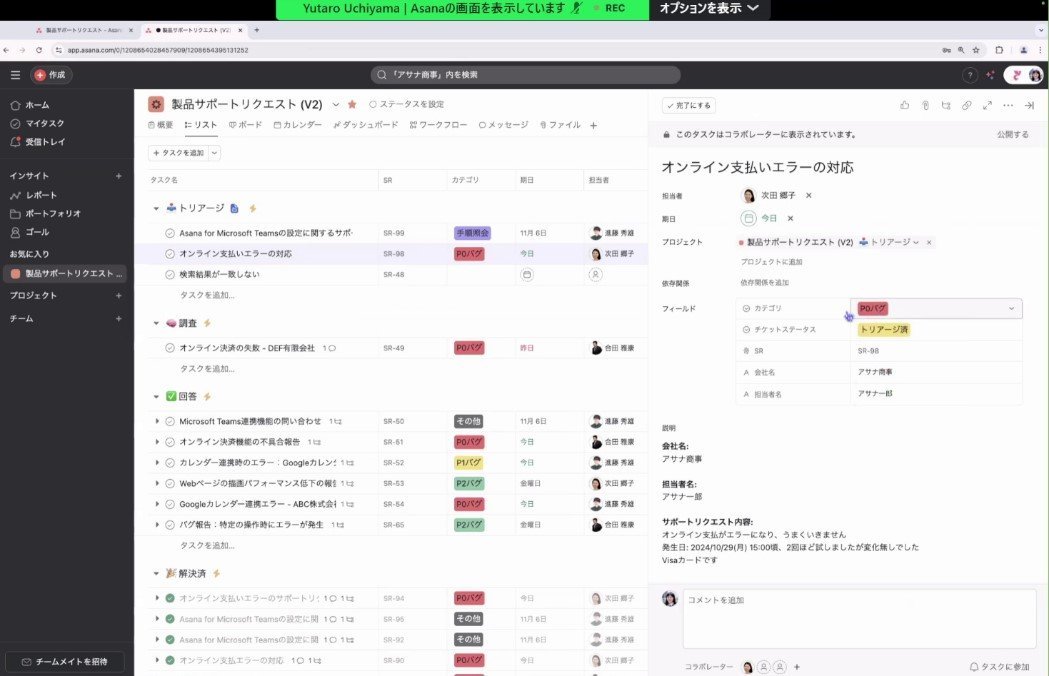Switch to the カレンダー tab
This screenshot has width=1049, height=676.
297,125
